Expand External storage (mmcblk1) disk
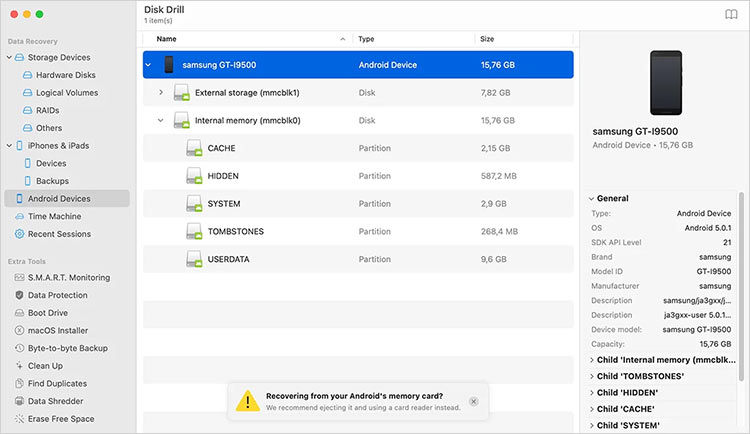This screenshot has height=434, width=750. coord(161,93)
